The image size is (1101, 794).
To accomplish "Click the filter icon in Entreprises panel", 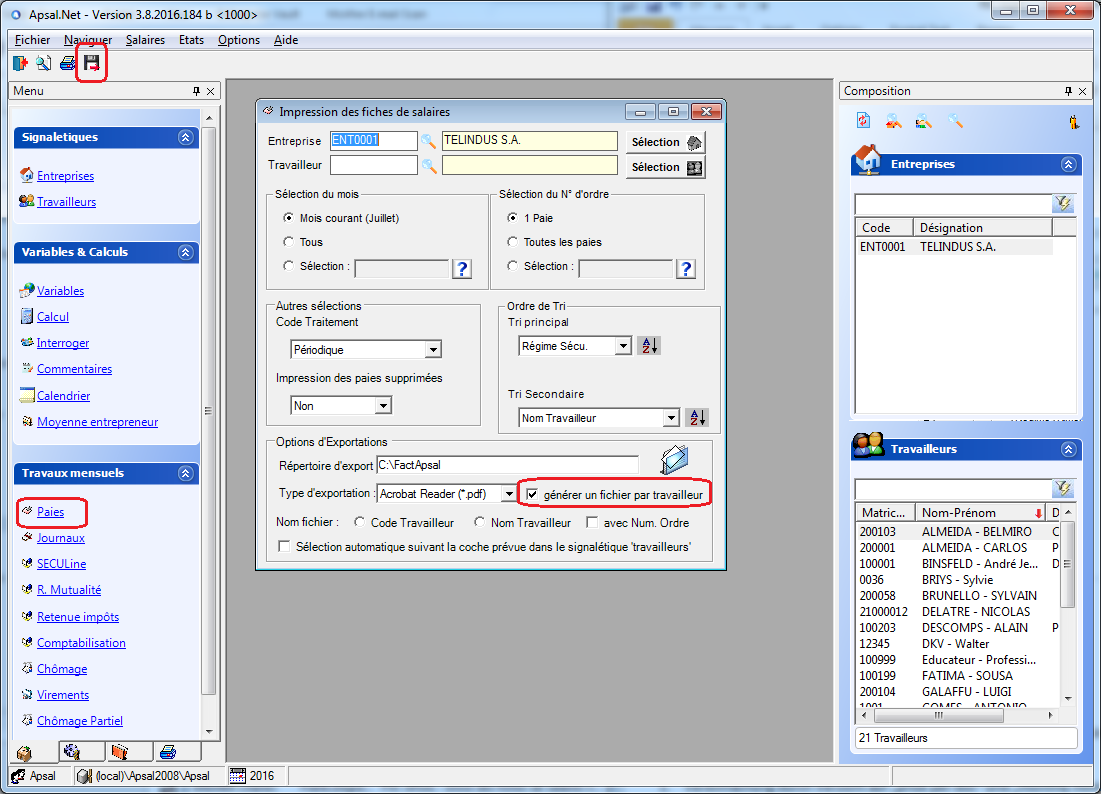I will (1062, 204).
